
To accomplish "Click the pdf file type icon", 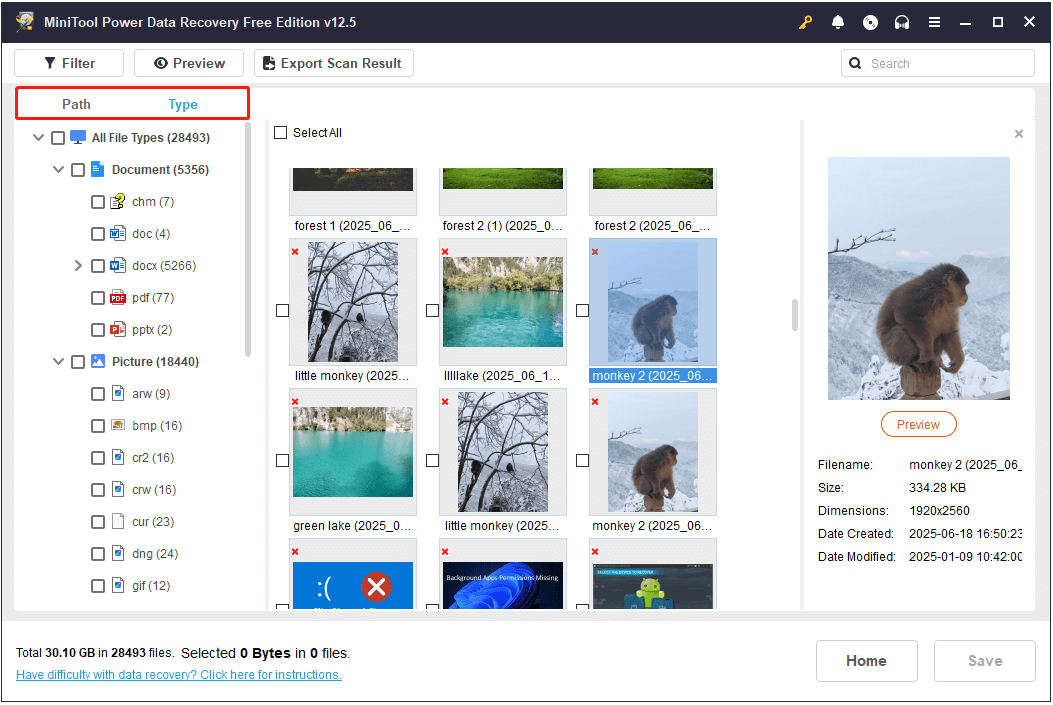I will (x=118, y=298).
